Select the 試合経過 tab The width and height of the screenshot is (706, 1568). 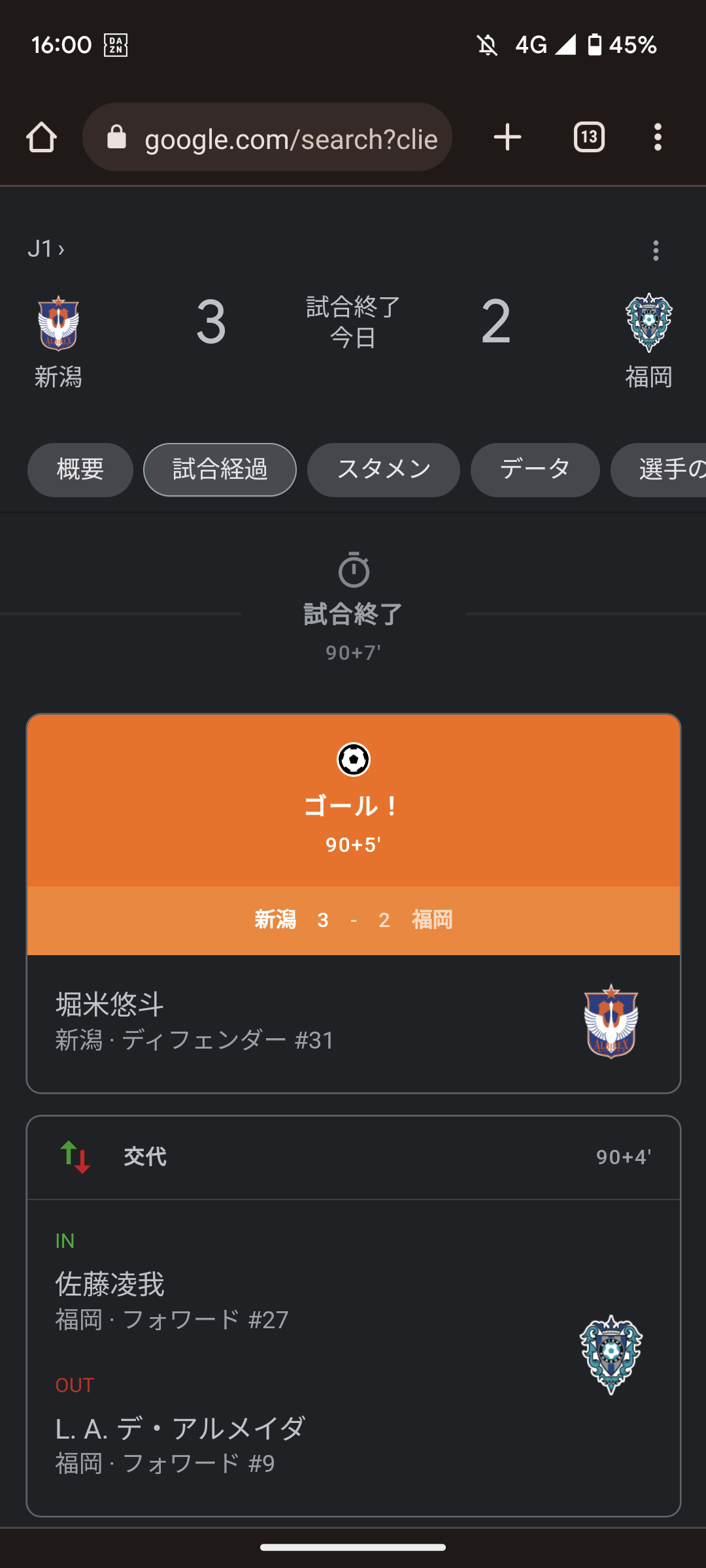coord(220,470)
